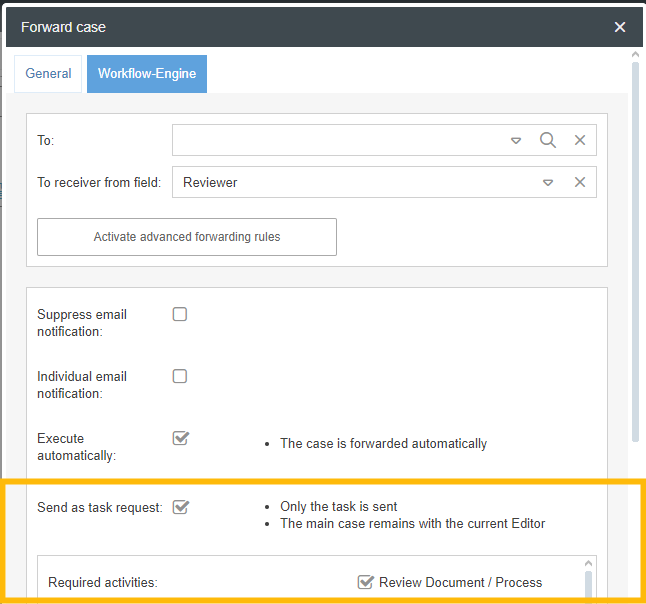646x604 pixels.
Task: Click the Reviewer receiver field box
Action: point(355,182)
